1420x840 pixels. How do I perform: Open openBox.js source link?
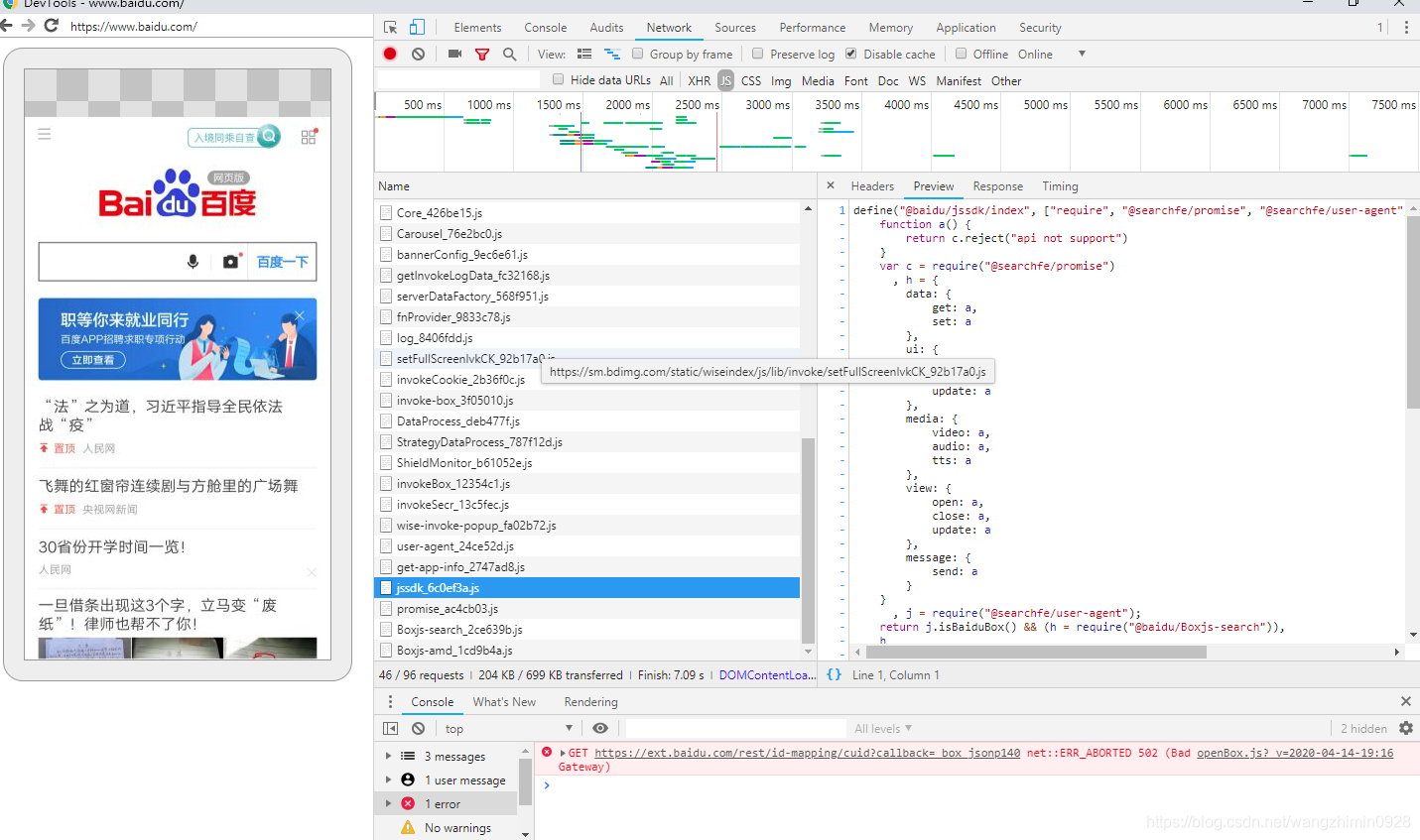(1295, 753)
